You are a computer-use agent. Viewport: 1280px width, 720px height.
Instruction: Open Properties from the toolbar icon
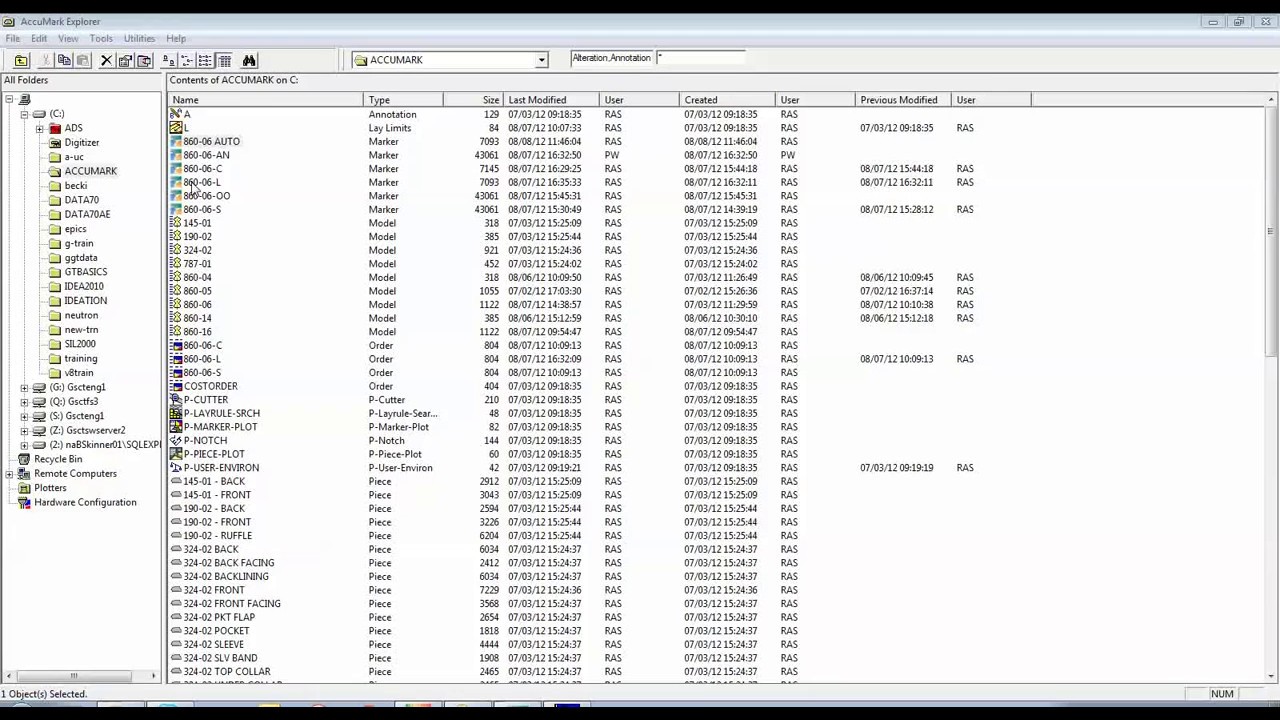(x=125, y=61)
